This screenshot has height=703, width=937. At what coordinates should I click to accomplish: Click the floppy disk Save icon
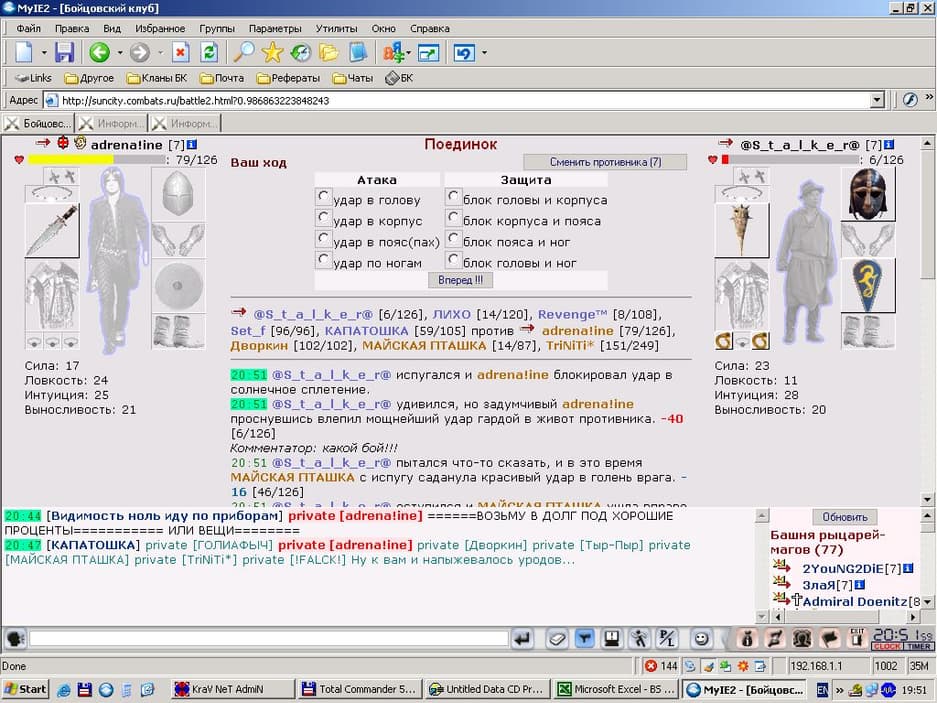tap(64, 53)
